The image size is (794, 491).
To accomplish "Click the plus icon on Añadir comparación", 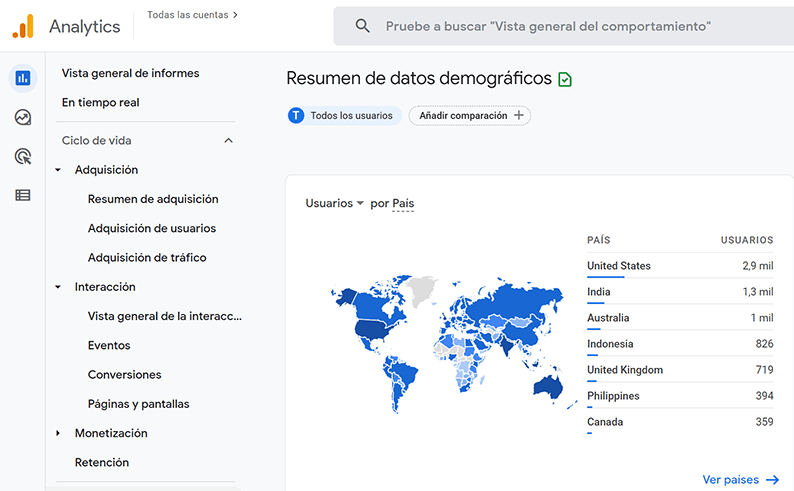I will 518,116.
